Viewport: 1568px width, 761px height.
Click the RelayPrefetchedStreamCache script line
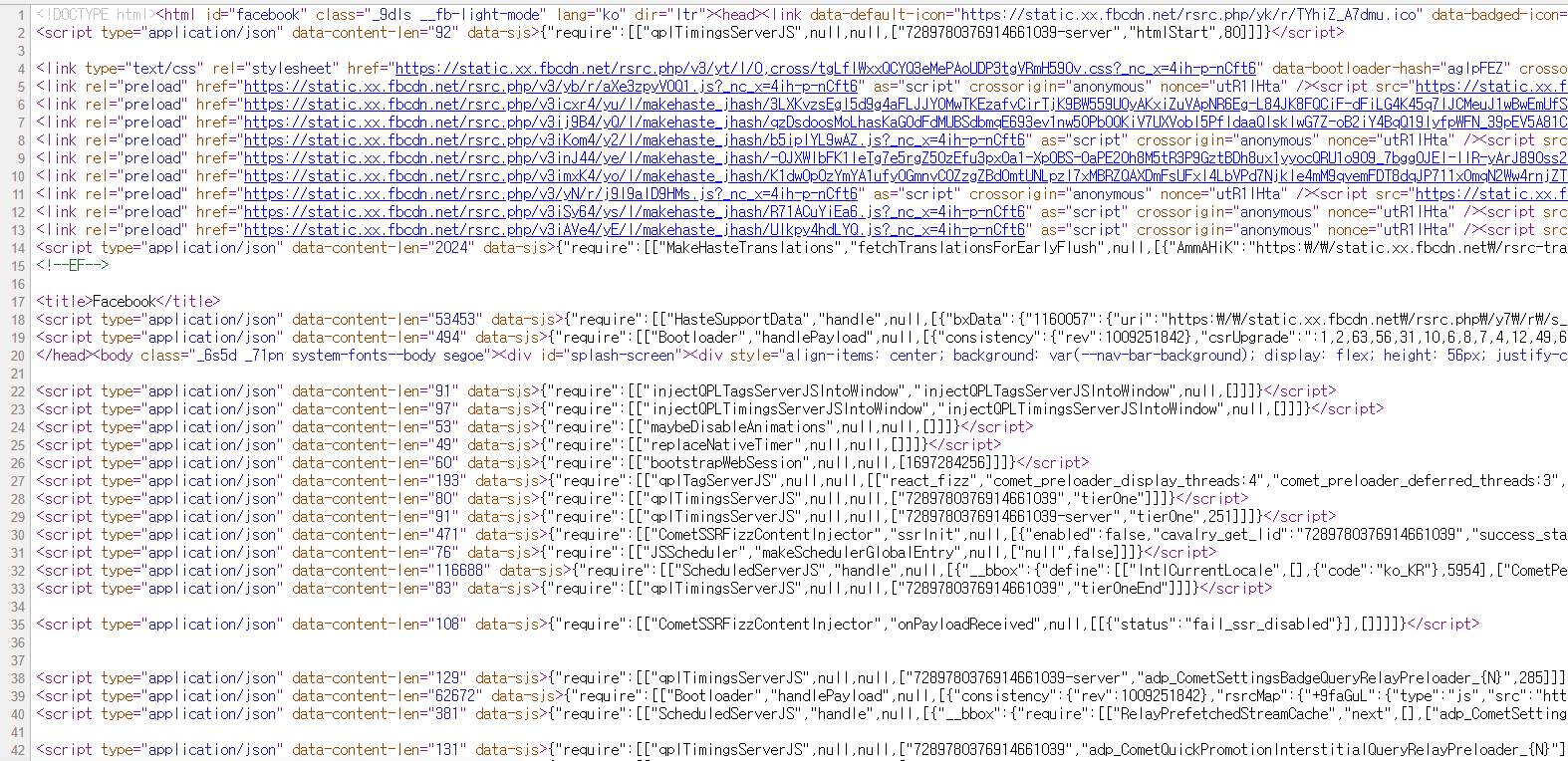pyautogui.click(x=802, y=713)
